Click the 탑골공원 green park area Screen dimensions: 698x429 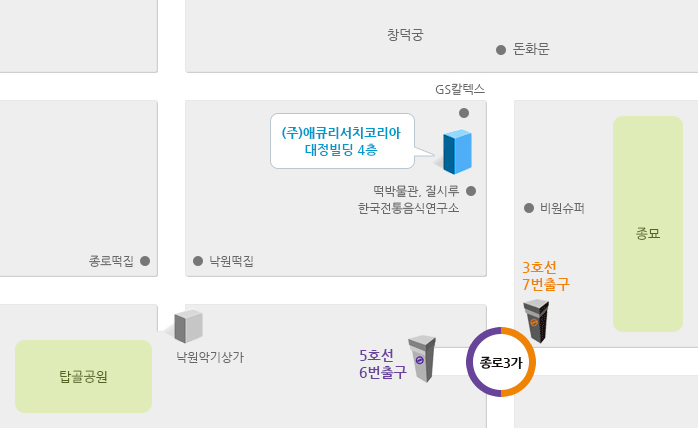(x=84, y=376)
